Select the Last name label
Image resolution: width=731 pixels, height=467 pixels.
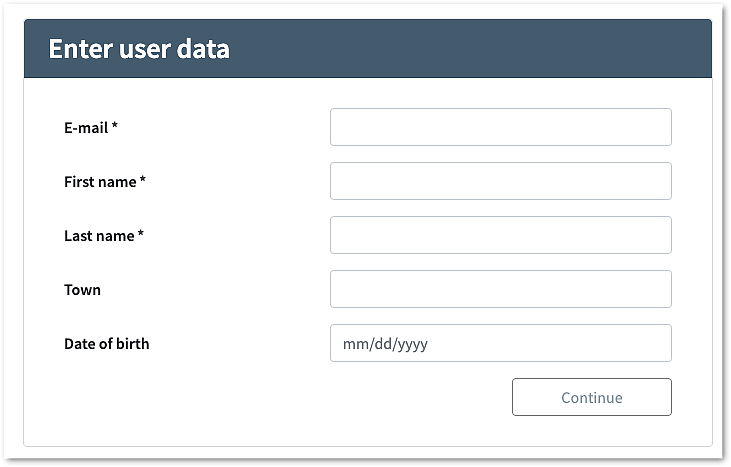pos(99,236)
